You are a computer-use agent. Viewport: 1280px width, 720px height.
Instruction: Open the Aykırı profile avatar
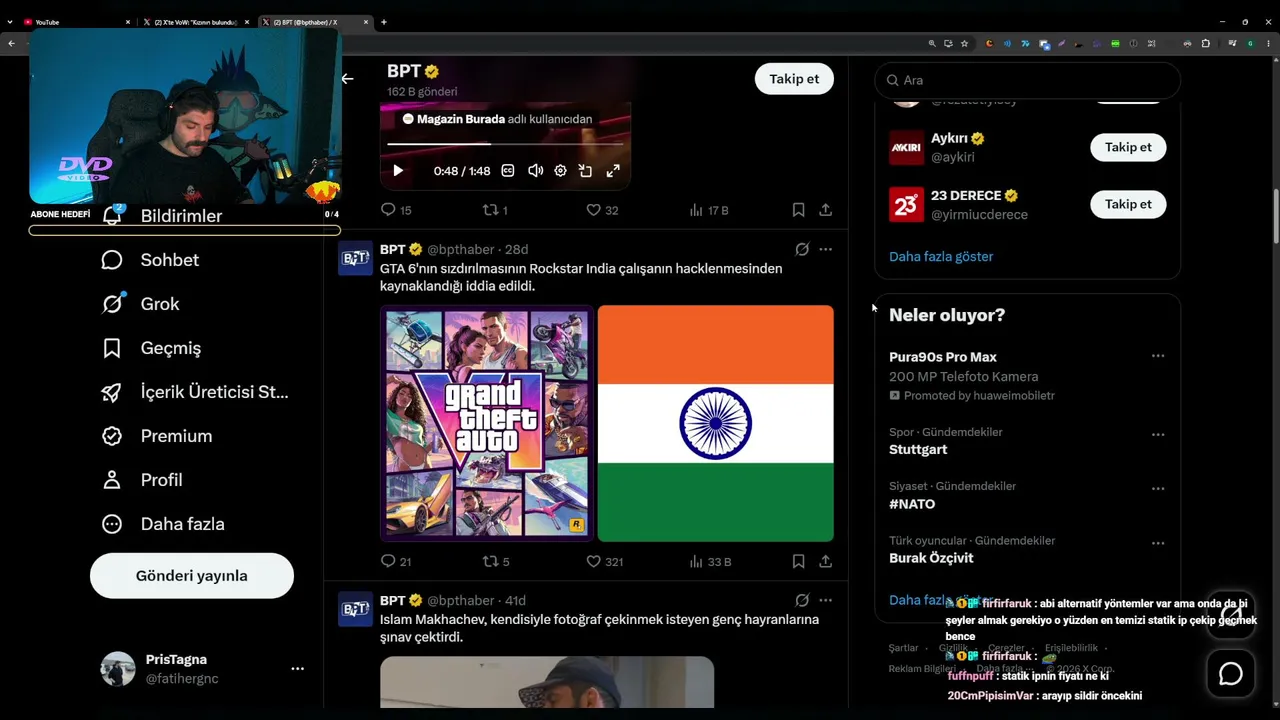(x=907, y=147)
